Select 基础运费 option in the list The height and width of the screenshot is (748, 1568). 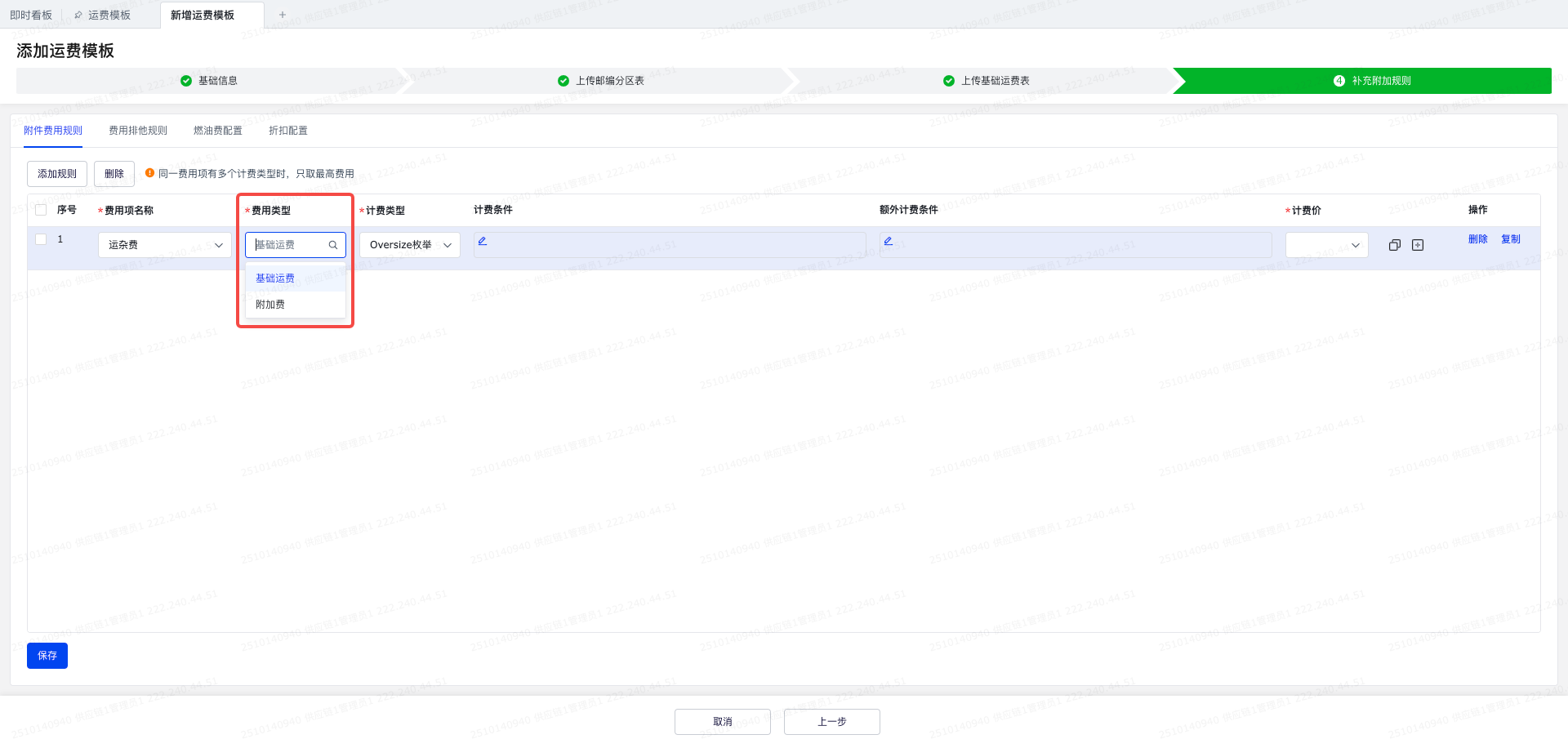point(296,278)
